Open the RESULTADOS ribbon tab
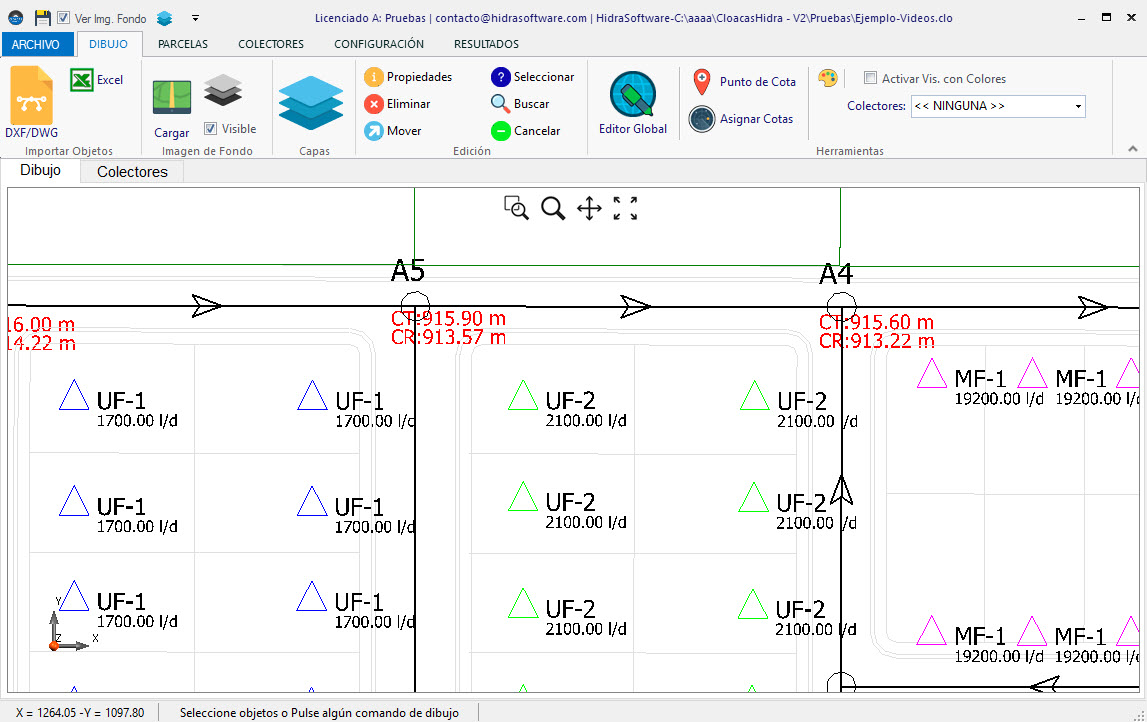This screenshot has width=1147, height=722. (486, 44)
